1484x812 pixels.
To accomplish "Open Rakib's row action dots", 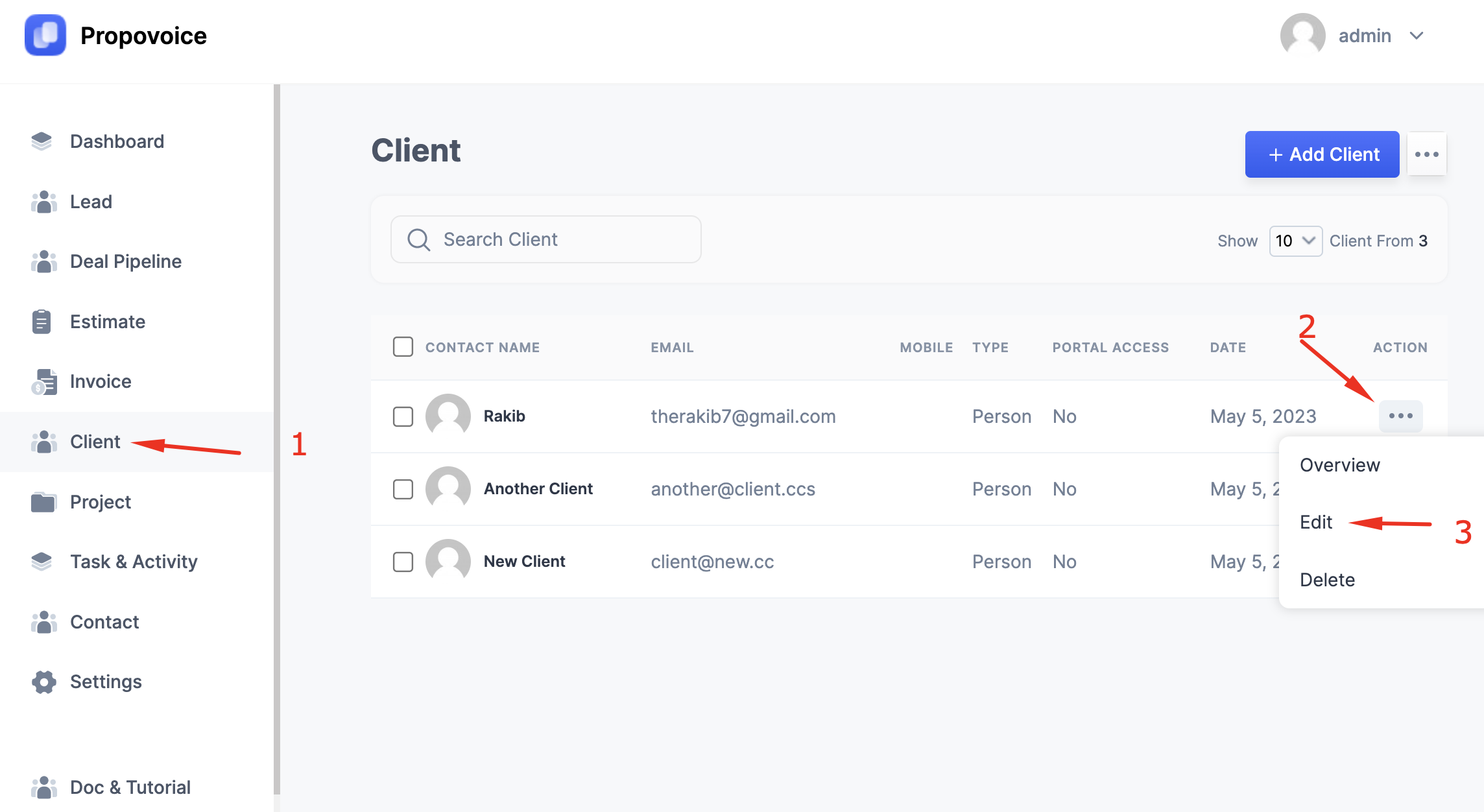I will tap(1401, 416).
